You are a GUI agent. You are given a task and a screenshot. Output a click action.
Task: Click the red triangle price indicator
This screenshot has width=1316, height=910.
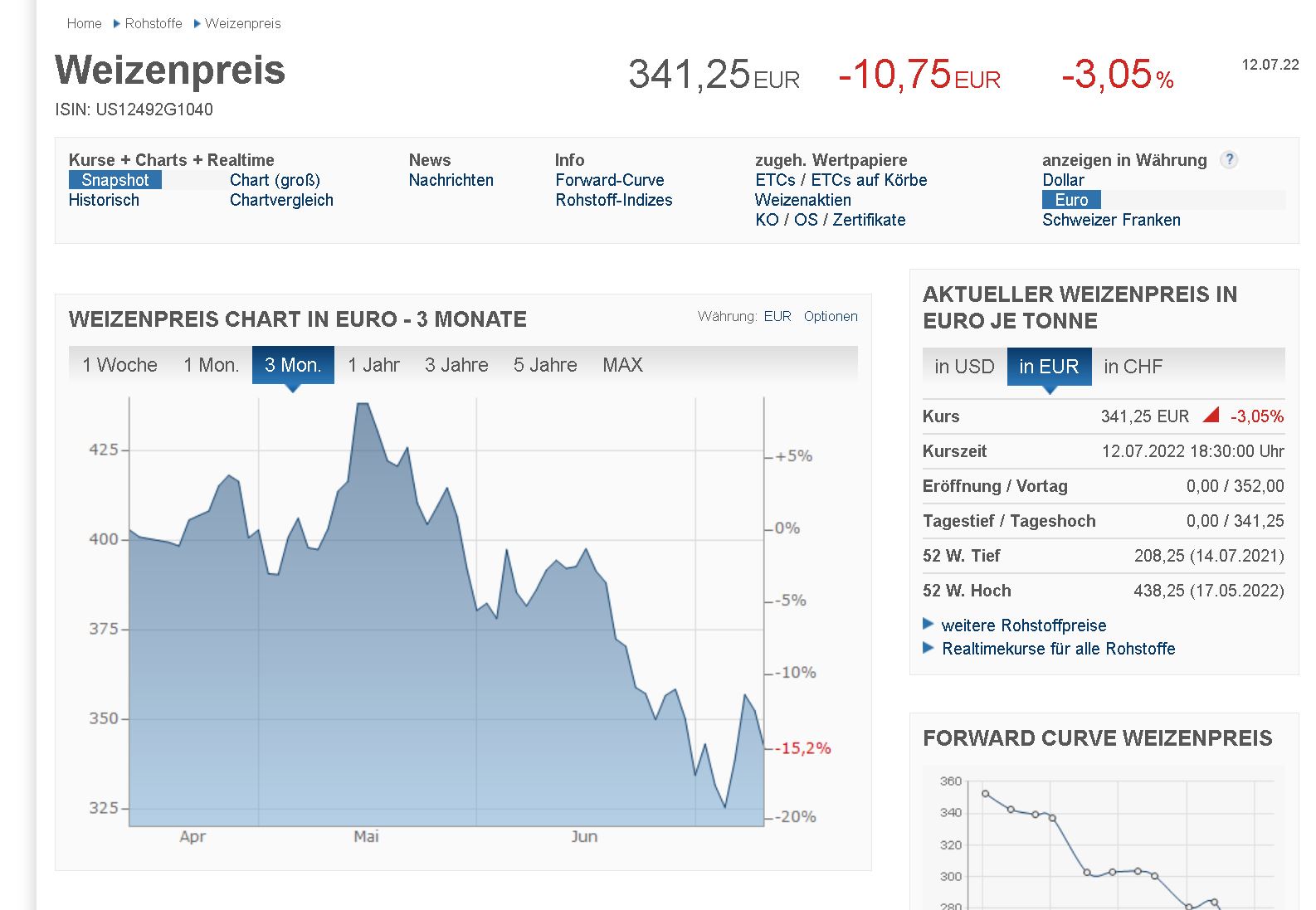[1211, 416]
